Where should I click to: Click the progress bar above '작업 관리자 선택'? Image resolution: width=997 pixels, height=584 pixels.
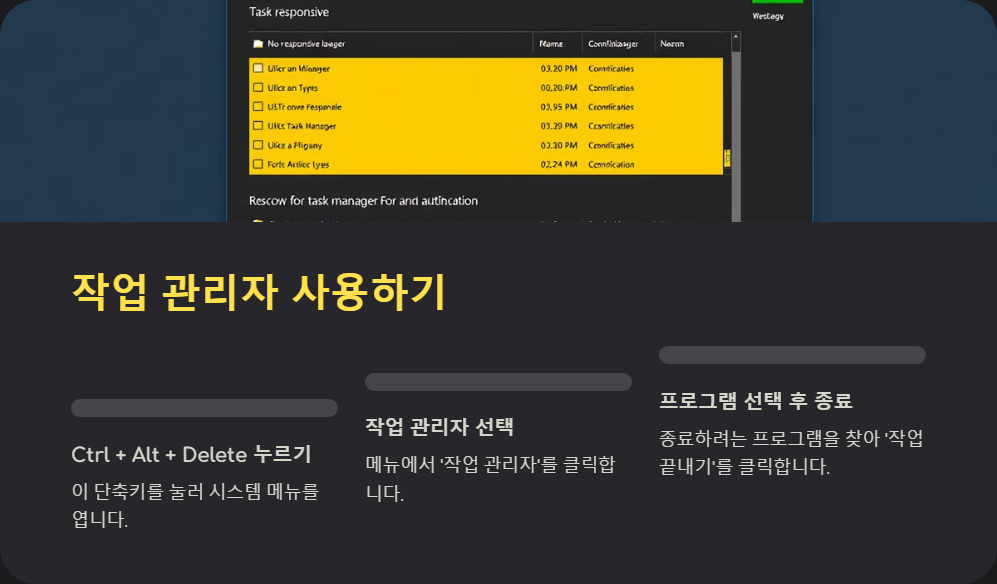498,381
